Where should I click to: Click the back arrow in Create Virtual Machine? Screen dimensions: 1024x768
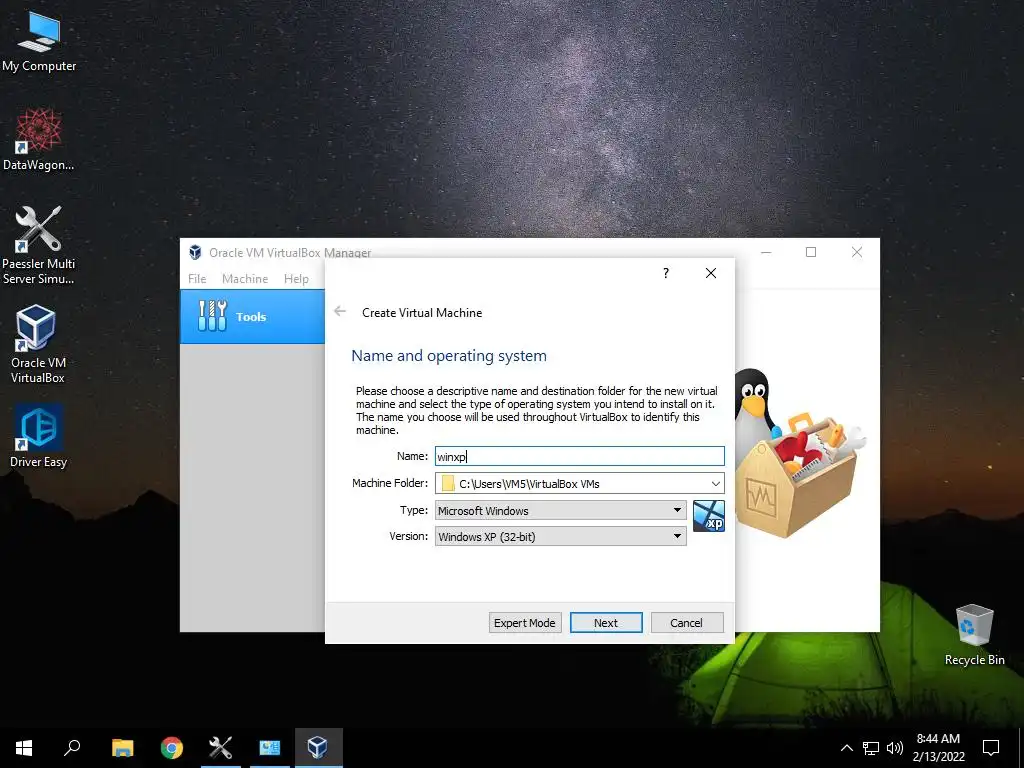click(340, 312)
